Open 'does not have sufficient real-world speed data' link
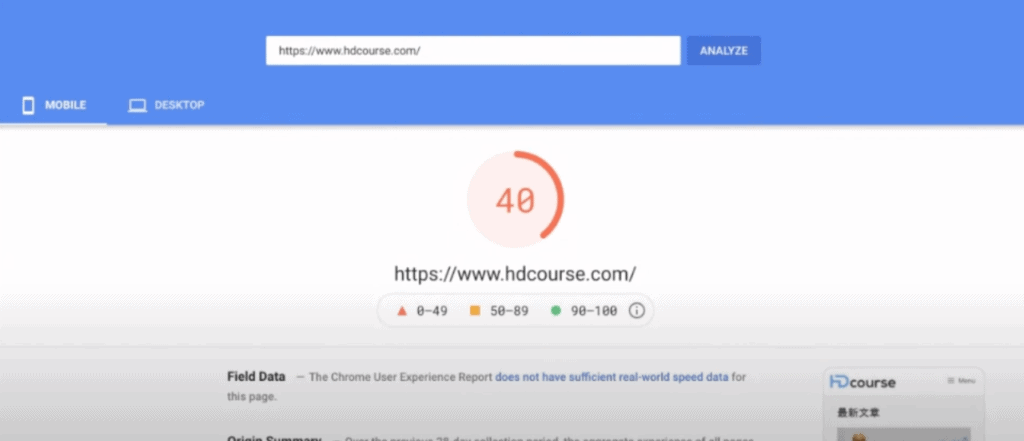The image size is (1024, 441). click(x=611, y=377)
